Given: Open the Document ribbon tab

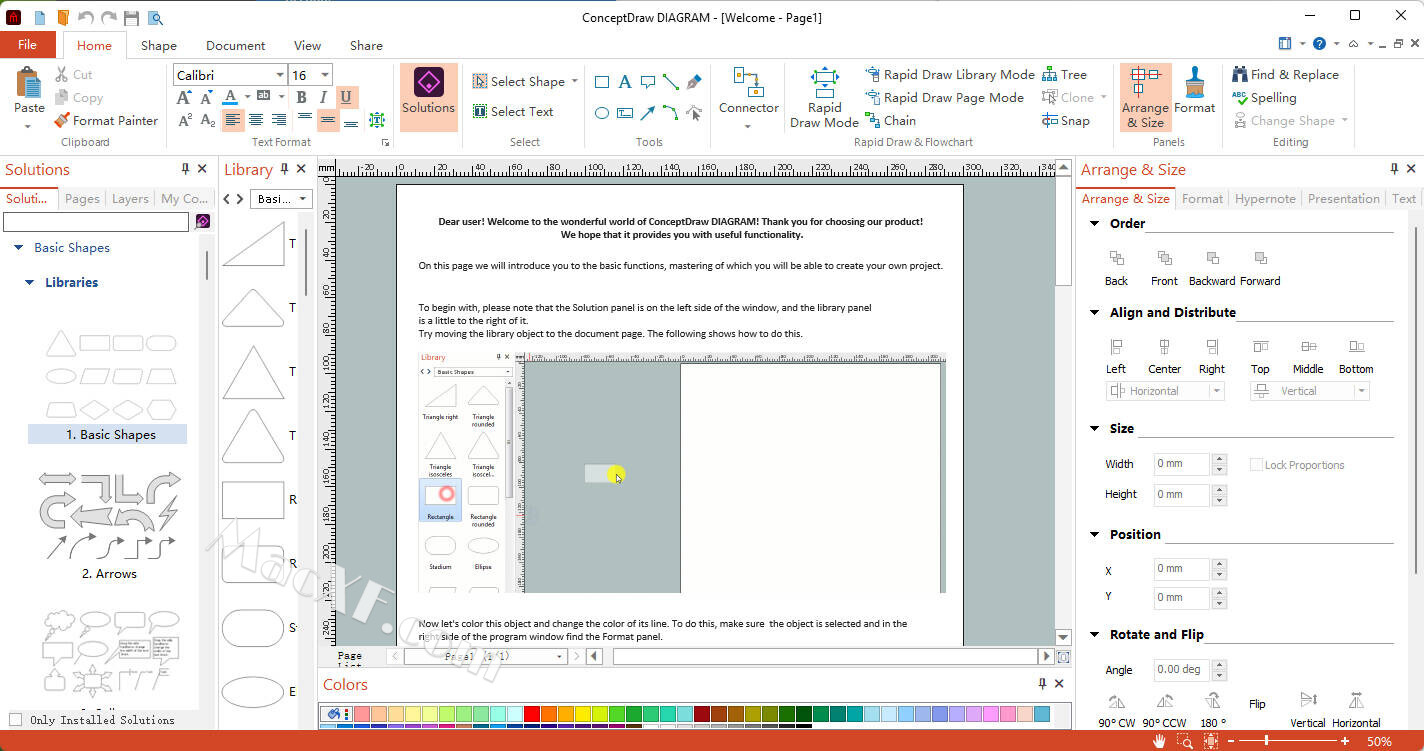Looking at the screenshot, I should [x=235, y=45].
